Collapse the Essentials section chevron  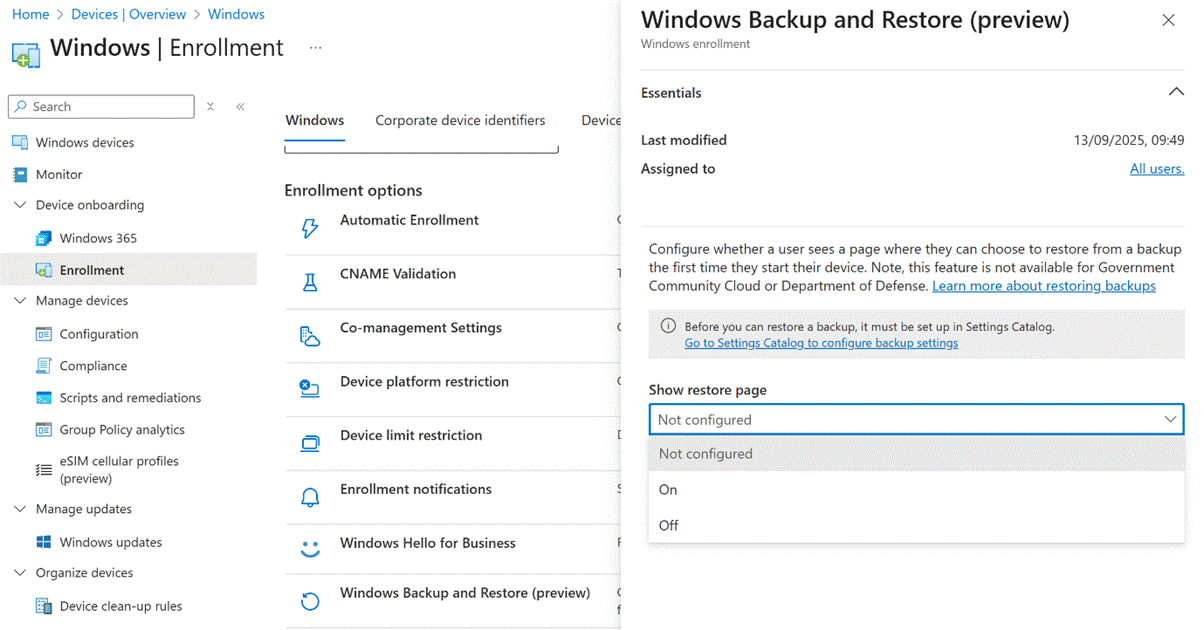1175,92
